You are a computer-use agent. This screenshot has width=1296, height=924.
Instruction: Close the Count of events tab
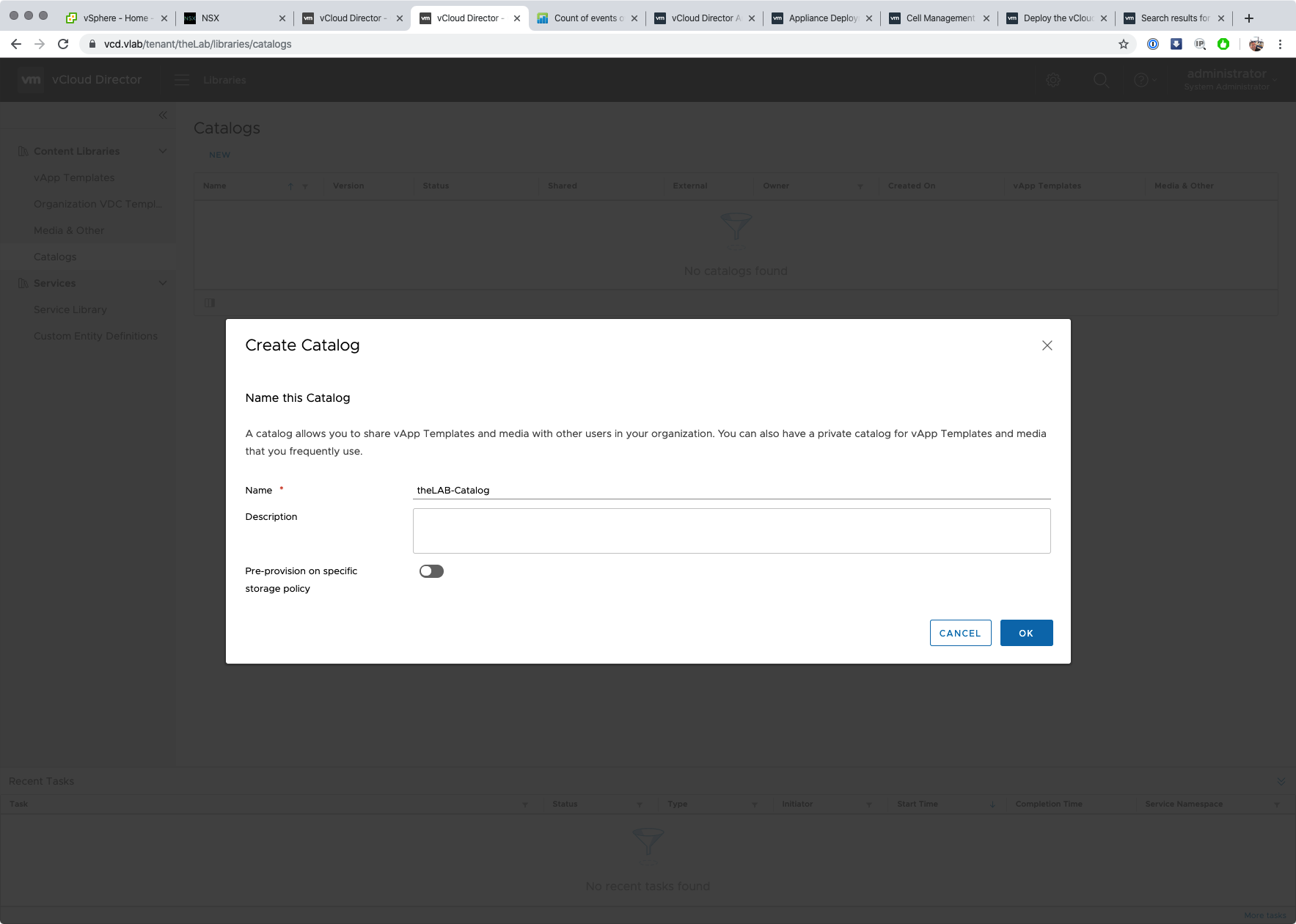point(634,18)
